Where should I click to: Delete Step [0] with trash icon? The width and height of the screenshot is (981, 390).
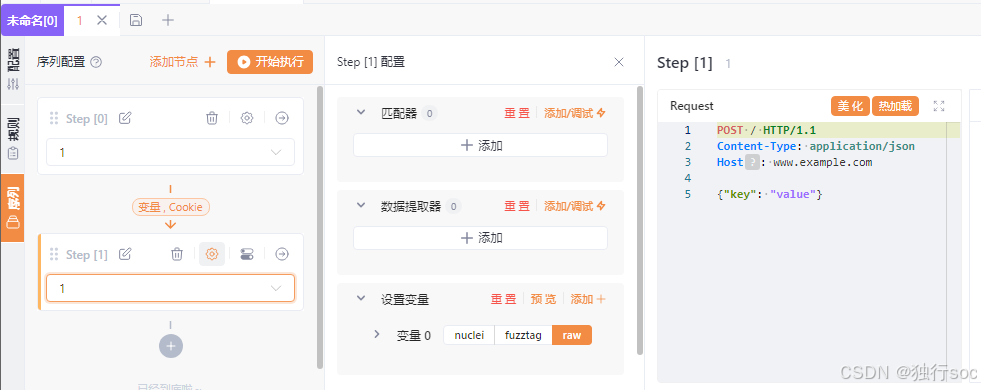[x=212, y=118]
